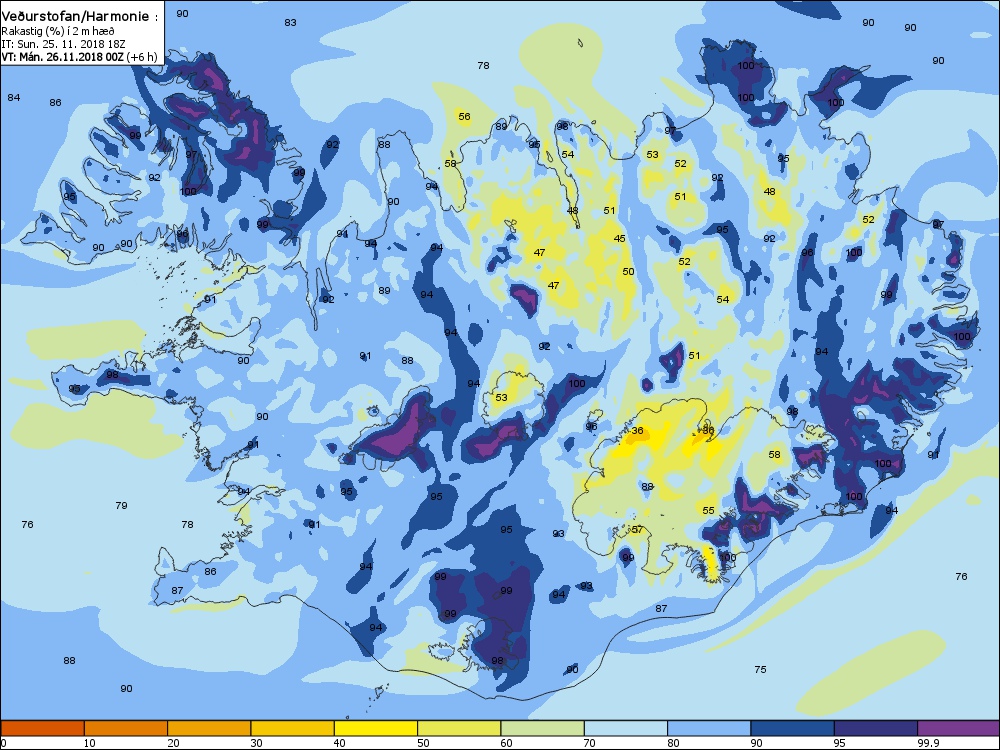Click the map value '57' near the southern glacier edge

(x=637, y=529)
